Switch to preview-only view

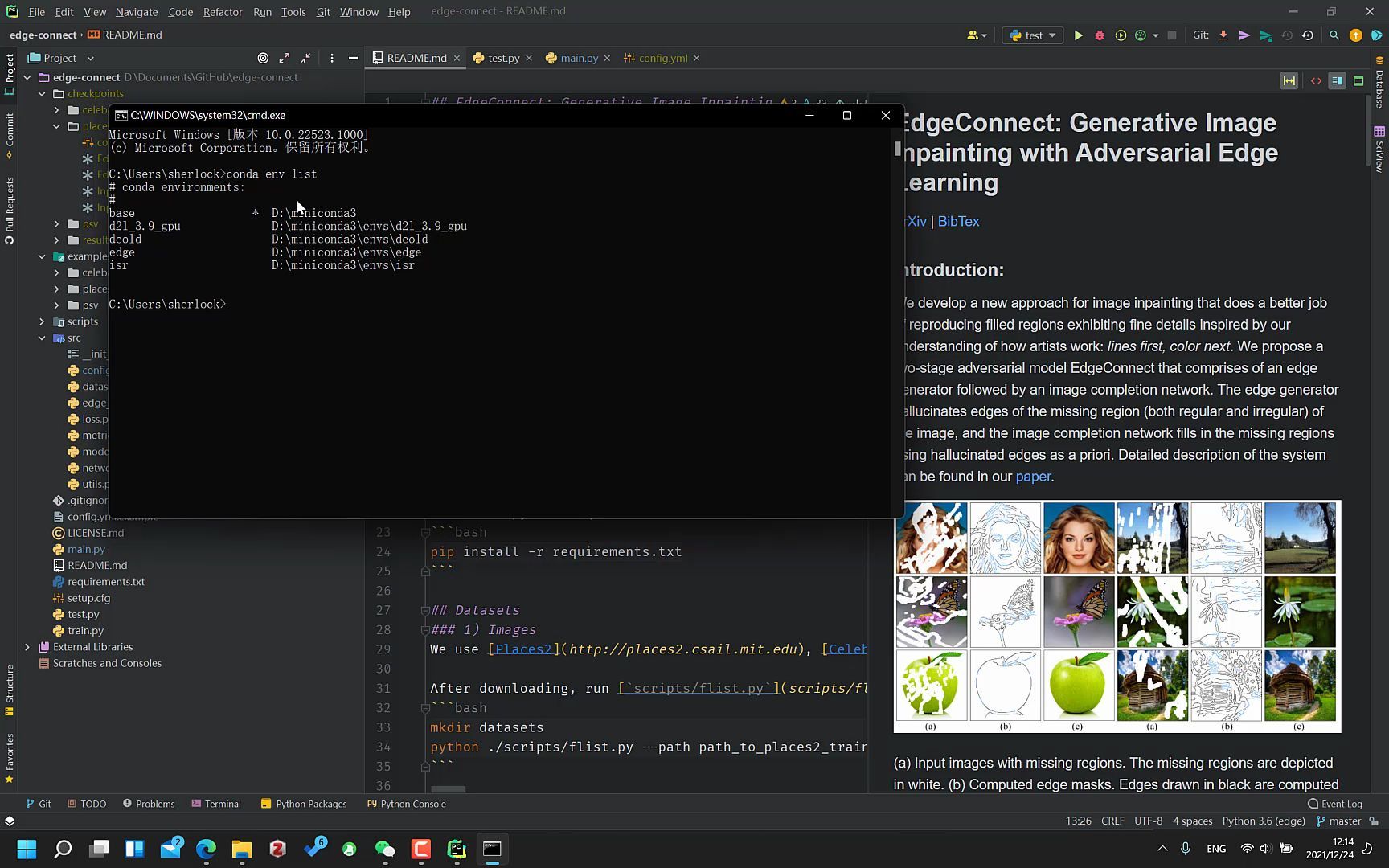point(1358,80)
